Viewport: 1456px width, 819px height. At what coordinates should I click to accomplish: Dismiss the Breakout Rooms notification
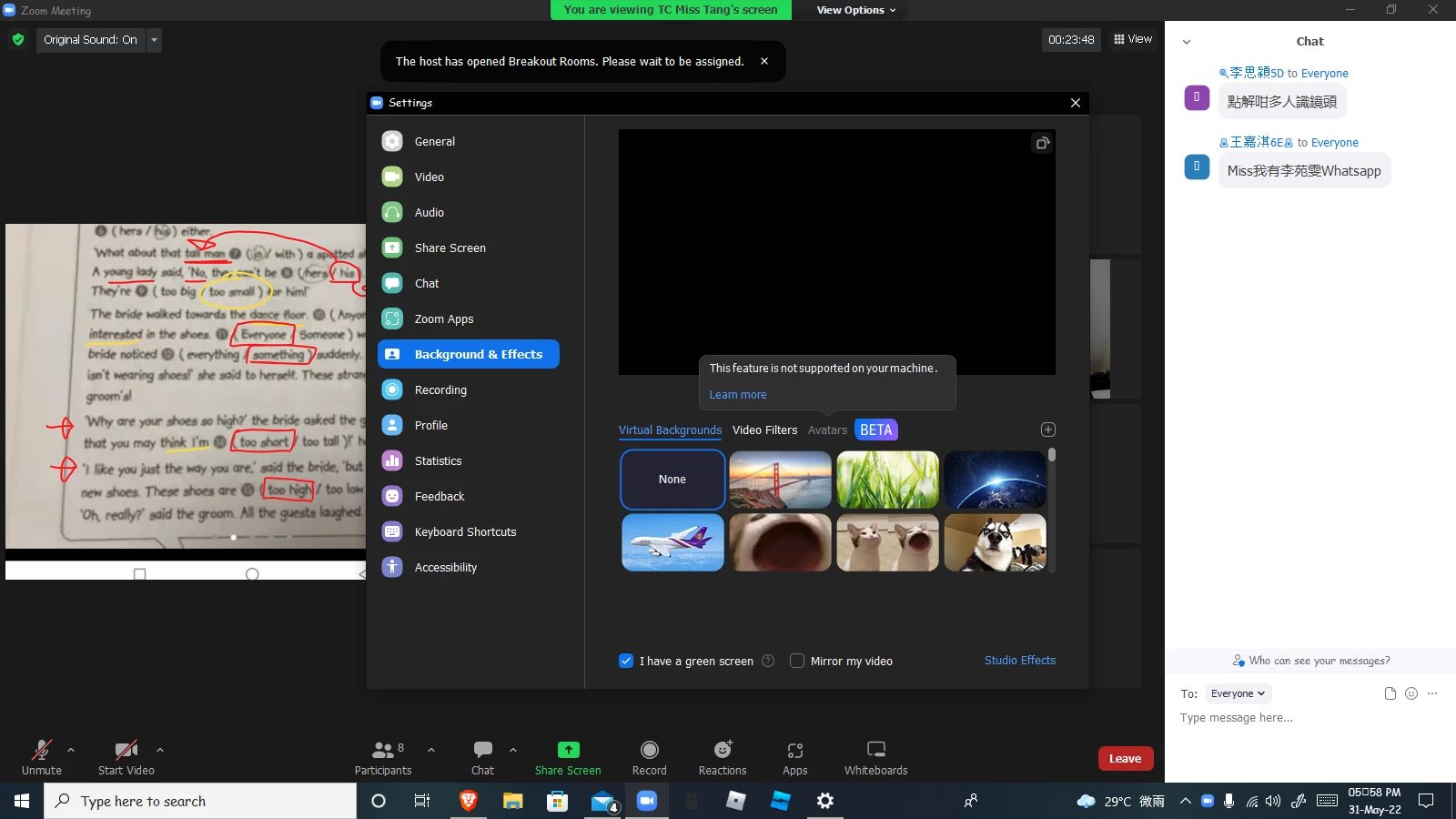tap(764, 61)
